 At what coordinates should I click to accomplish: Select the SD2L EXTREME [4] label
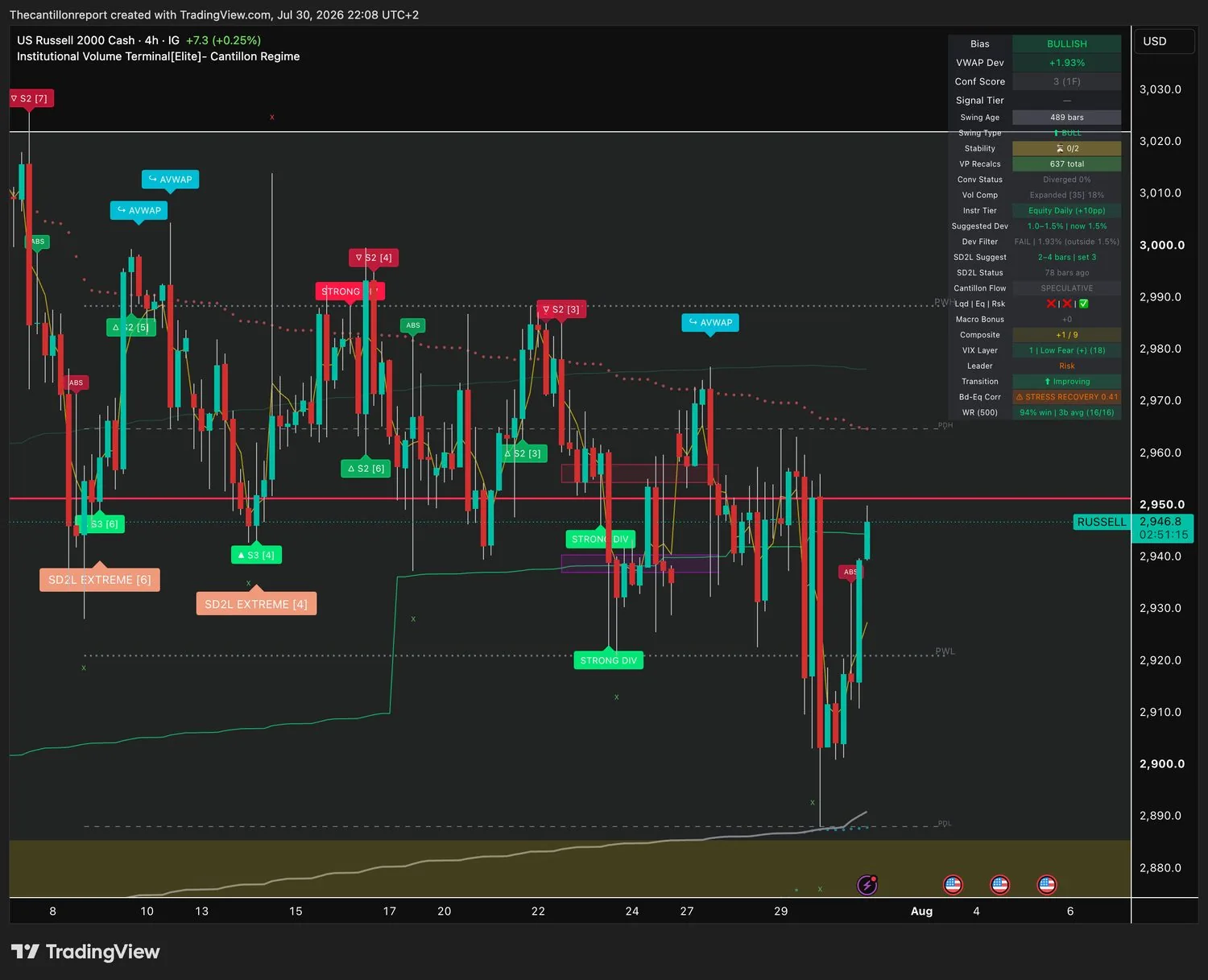coord(256,604)
